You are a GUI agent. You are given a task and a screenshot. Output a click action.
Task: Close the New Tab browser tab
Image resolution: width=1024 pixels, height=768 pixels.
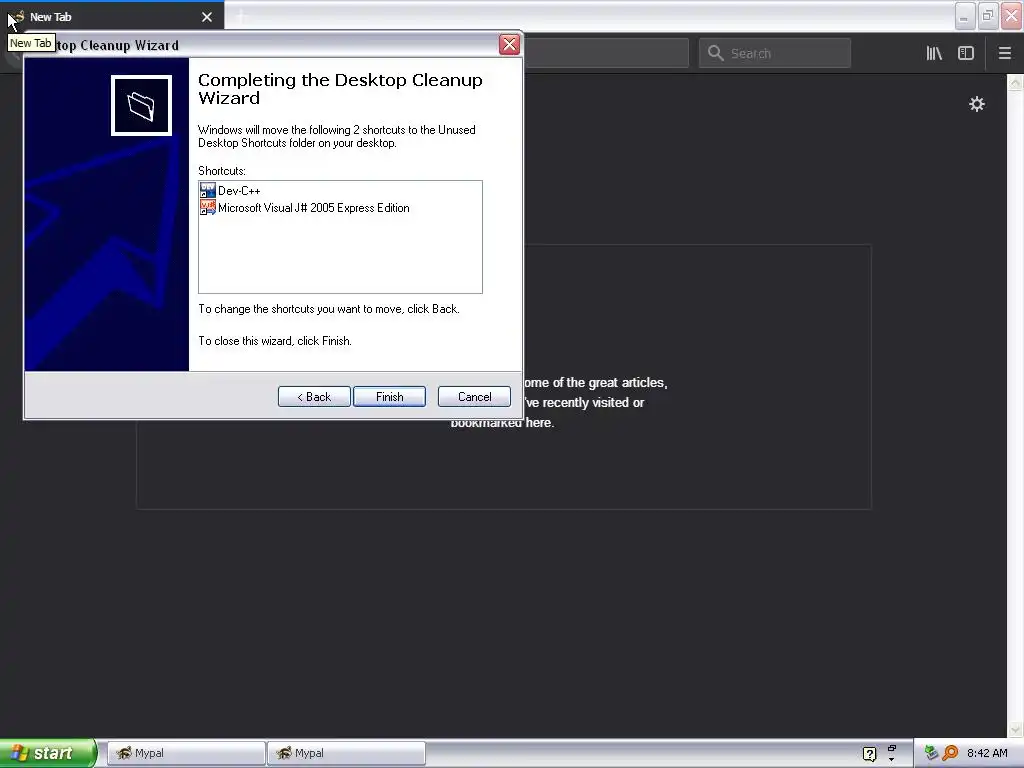pyautogui.click(x=207, y=17)
